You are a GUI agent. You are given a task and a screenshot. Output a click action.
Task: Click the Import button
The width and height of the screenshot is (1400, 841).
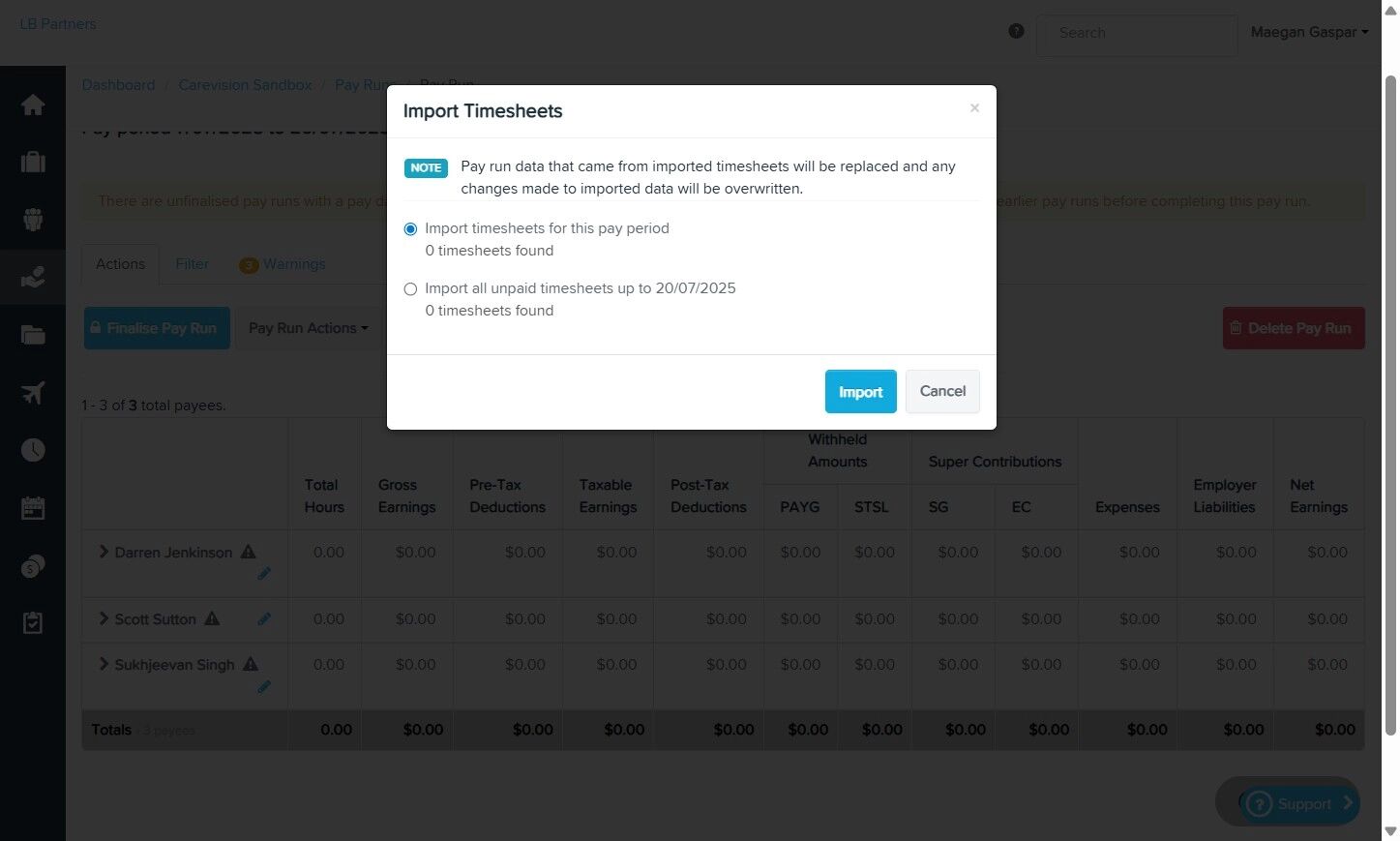pyautogui.click(x=860, y=392)
